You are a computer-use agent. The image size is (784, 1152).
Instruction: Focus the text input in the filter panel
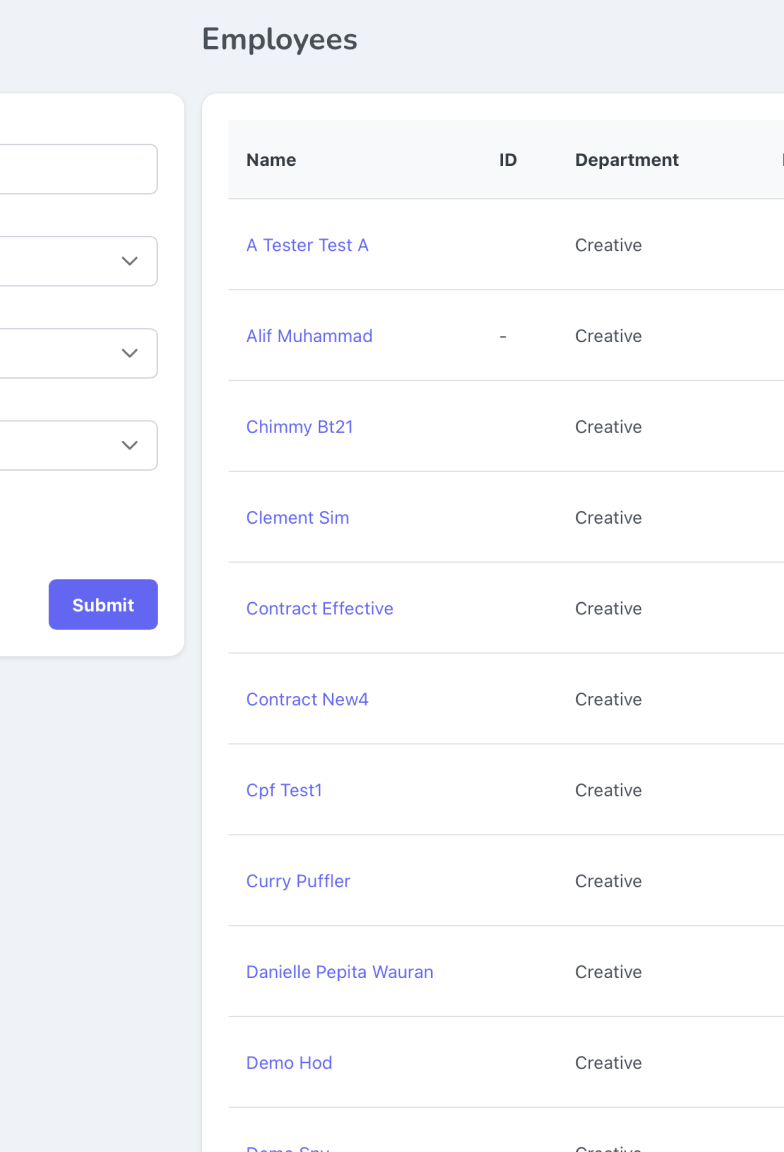(77, 169)
